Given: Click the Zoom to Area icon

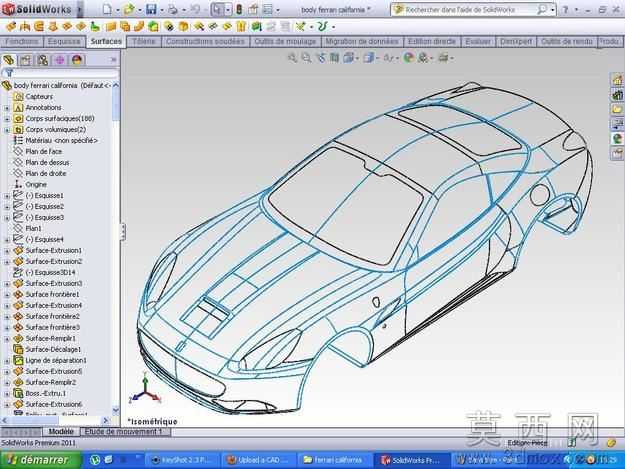Looking at the screenshot, I should tap(306, 58).
